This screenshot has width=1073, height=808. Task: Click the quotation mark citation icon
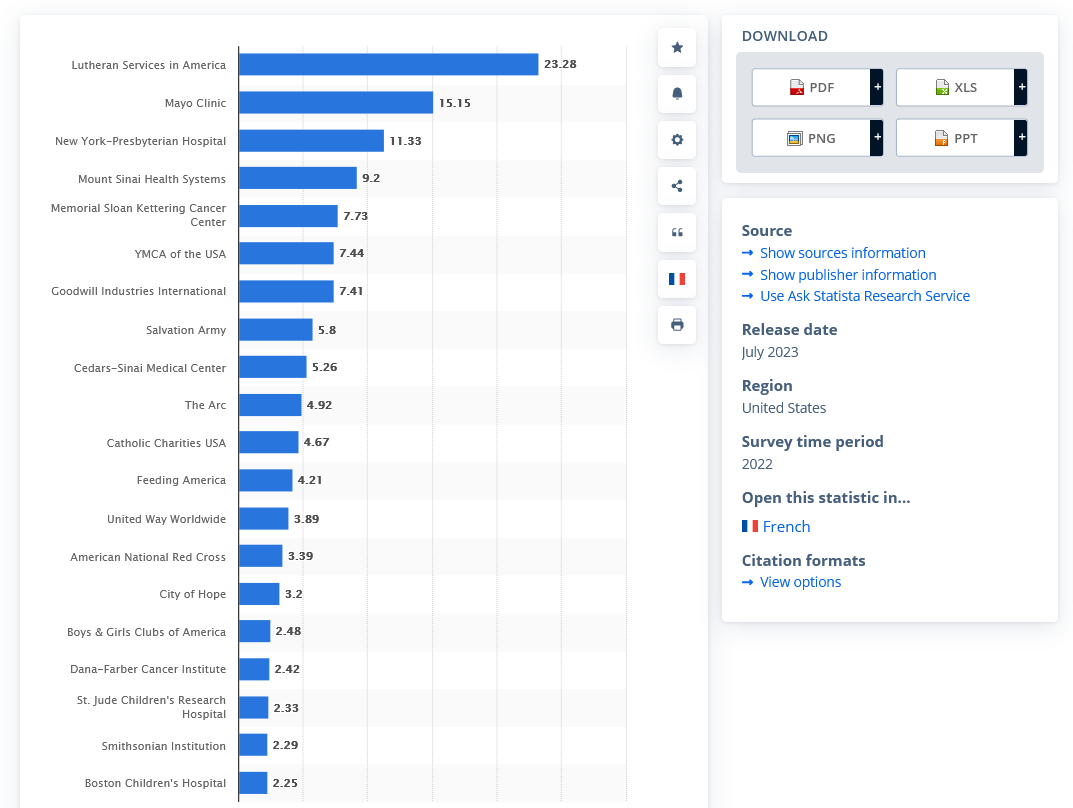677,233
